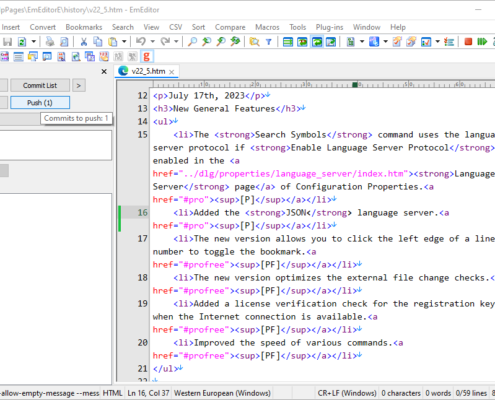The width and height of the screenshot is (495, 400).
Task: Click the Filter funnel icon
Action: pyautogui.click(x=269, y=42)
